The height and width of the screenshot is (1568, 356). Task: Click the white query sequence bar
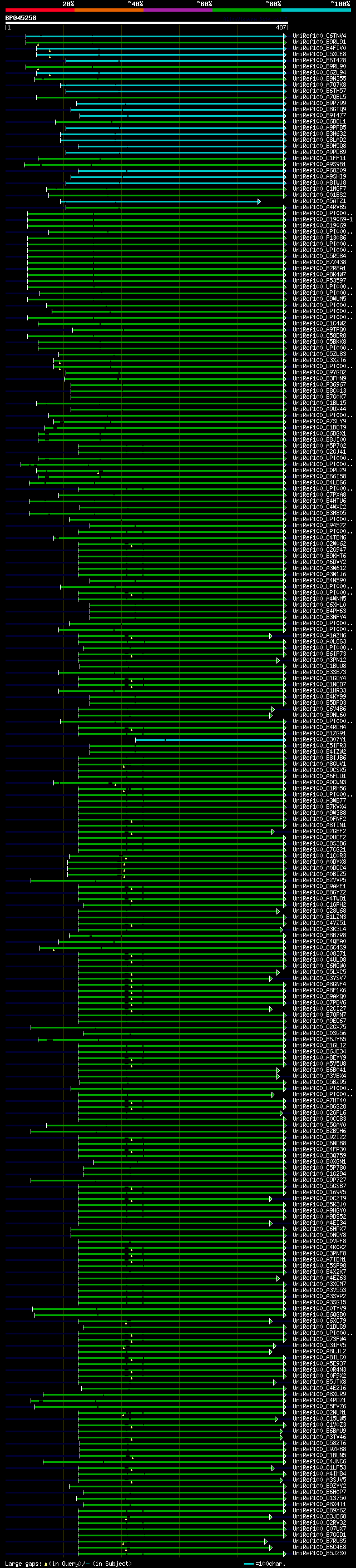coord(146,22)
